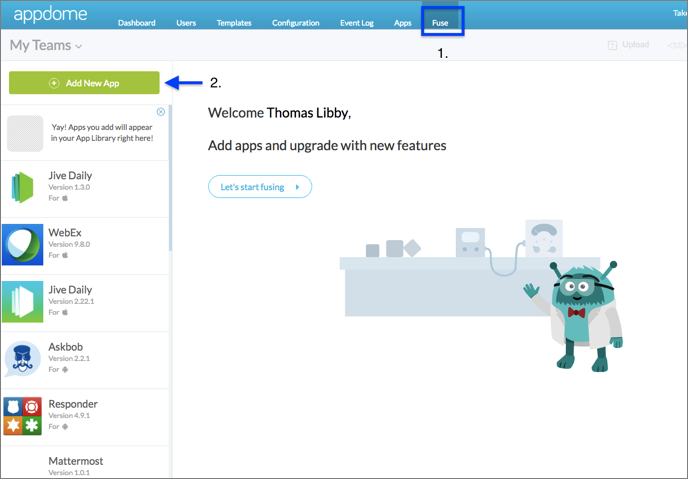The height and width of the screenshot is (479, 688).
Task: Click the Add New App button
Action: (x=84, y=83)
